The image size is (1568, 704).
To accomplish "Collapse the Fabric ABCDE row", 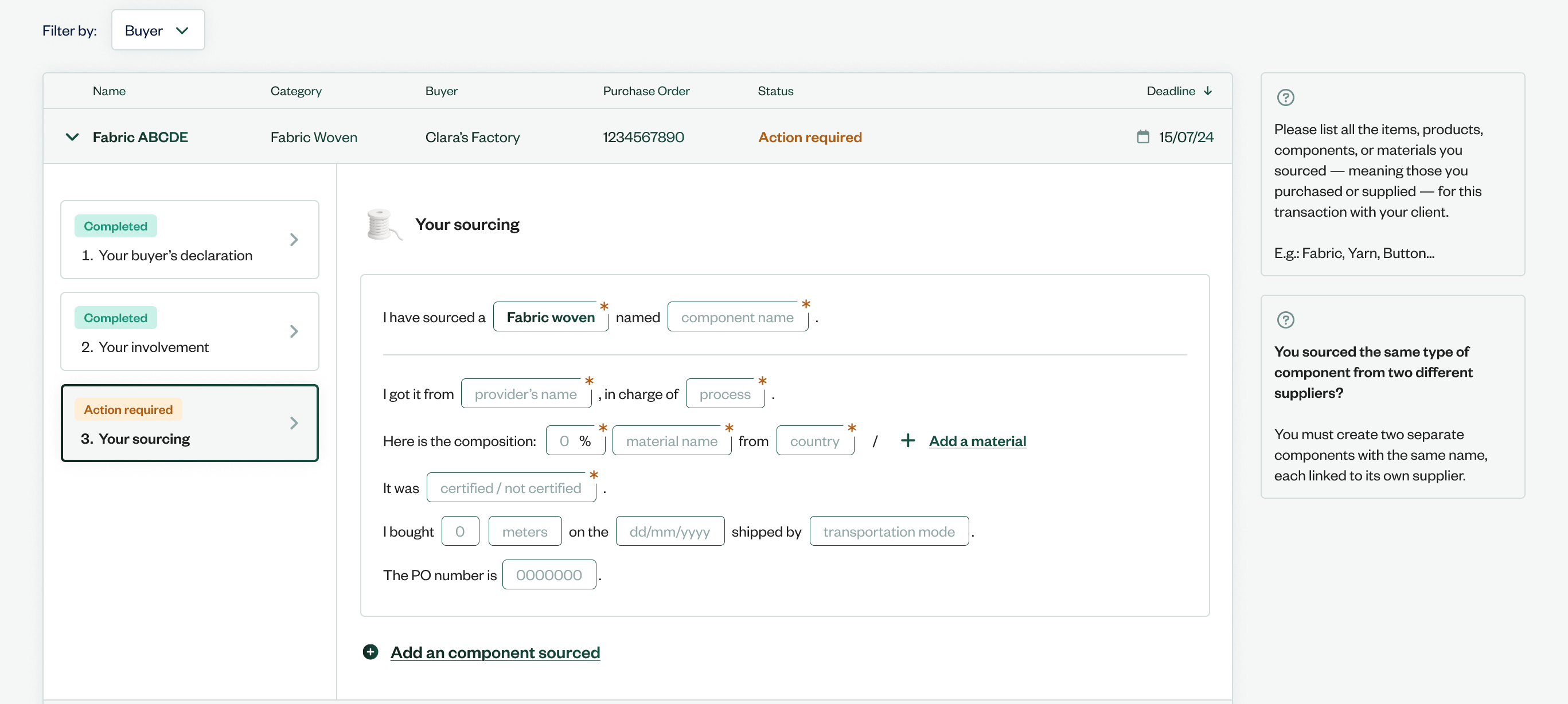I will pyautogui.click(x=72, y=137).
